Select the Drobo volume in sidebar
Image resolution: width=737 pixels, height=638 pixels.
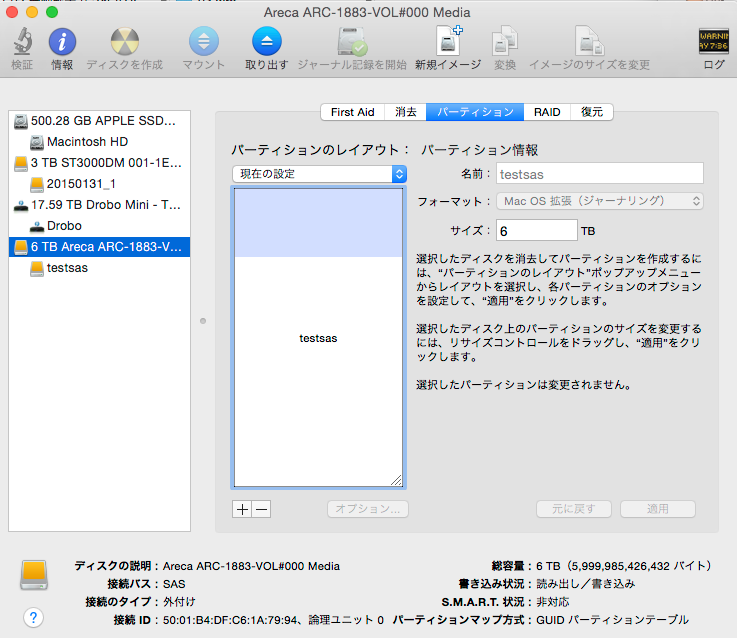[99, 226]
